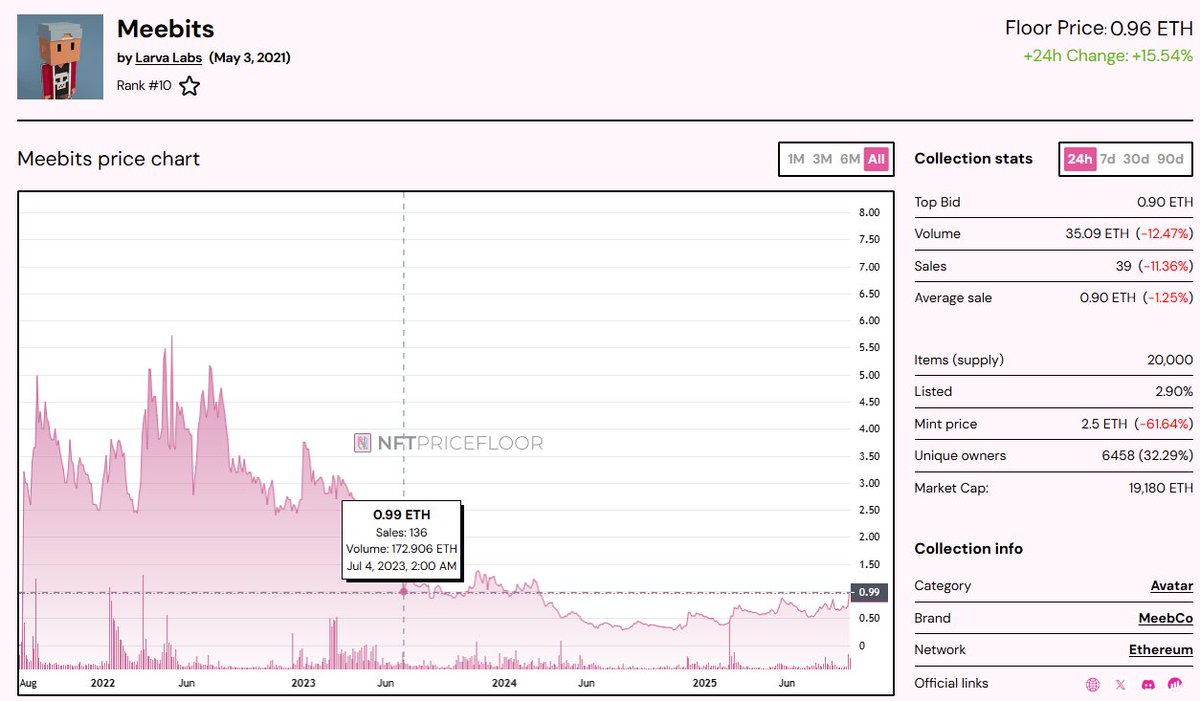Click the Meebits avatar thumbnail
The height and width of the screenshot is (701, 1200).
click(x=60, y=57)
